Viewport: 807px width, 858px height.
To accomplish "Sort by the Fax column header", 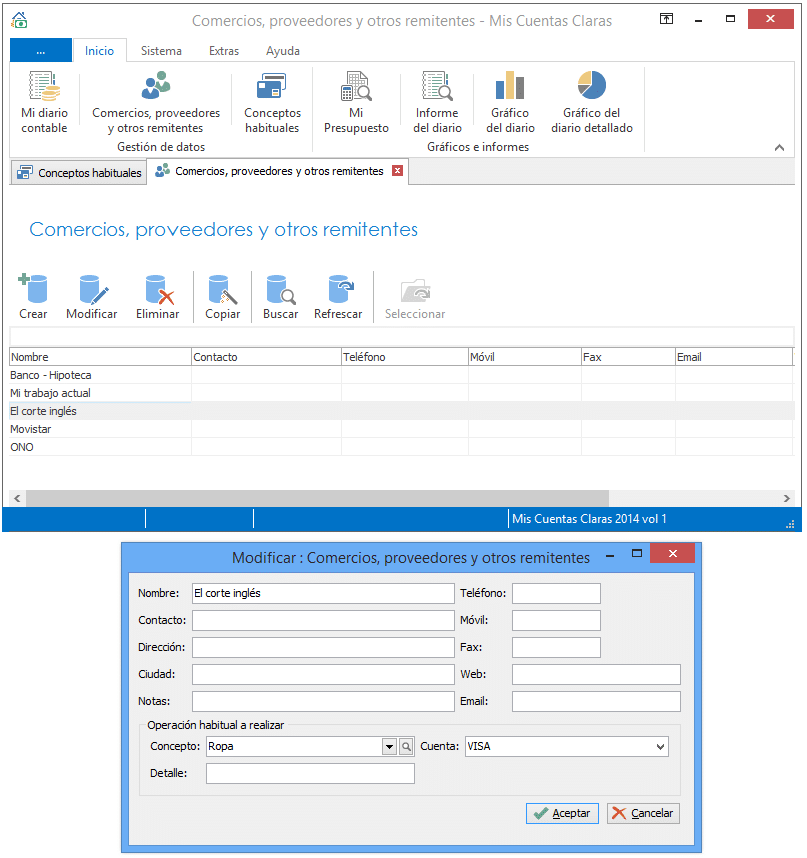I will (x=629, y=357).
